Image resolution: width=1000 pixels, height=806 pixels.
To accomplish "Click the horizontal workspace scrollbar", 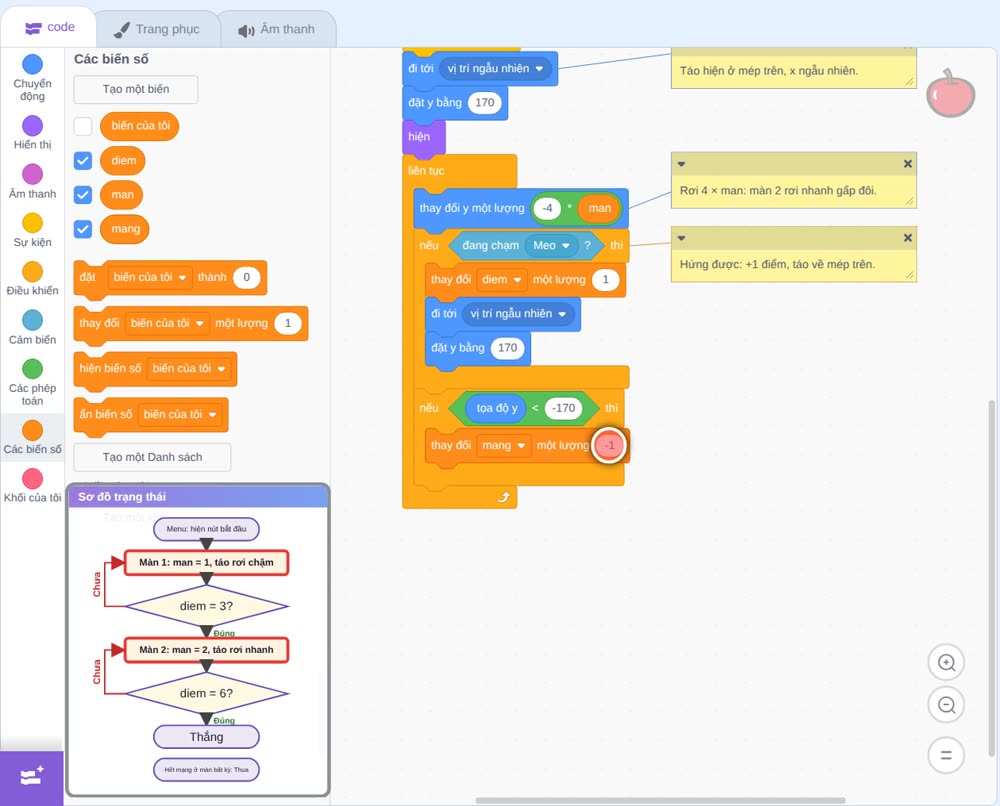I will (661, 800).
